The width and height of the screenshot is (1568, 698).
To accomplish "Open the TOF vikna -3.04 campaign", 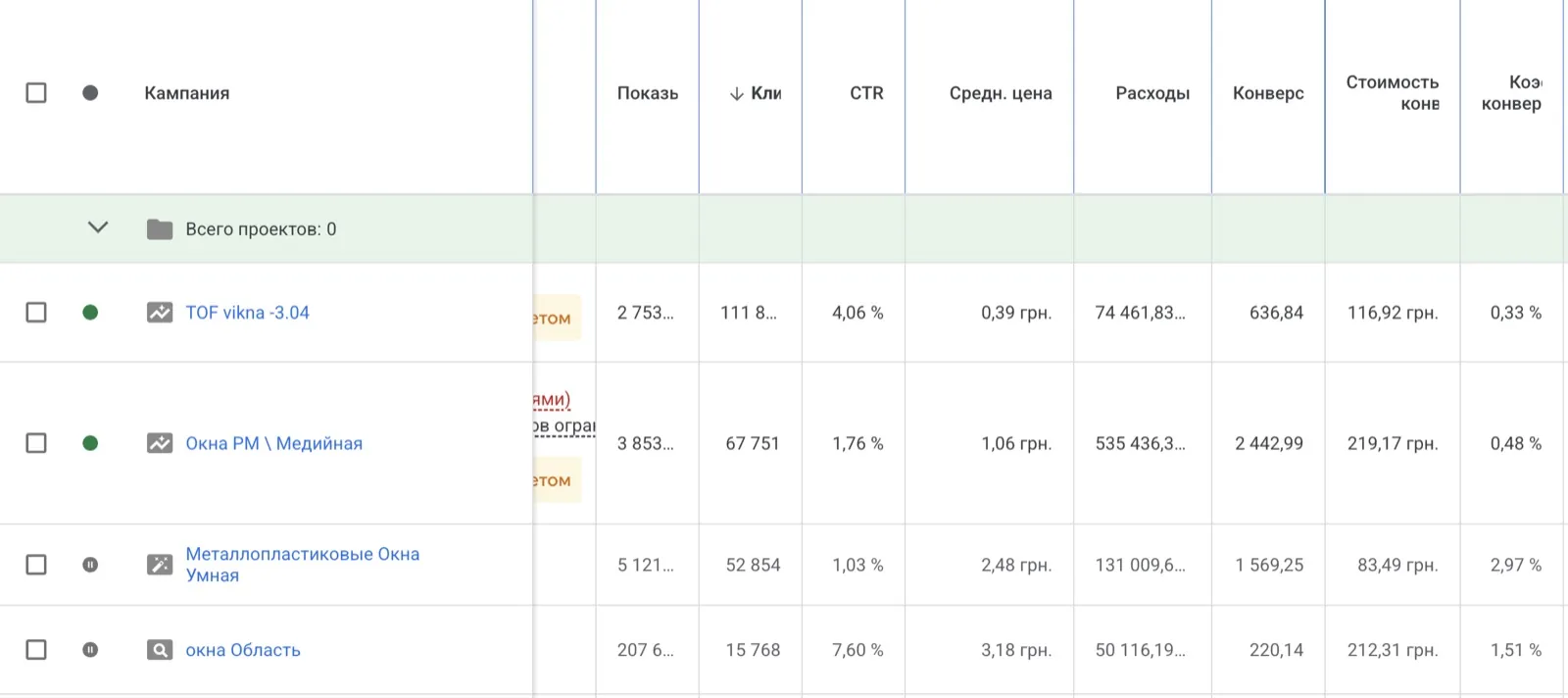I will point(248,313).
